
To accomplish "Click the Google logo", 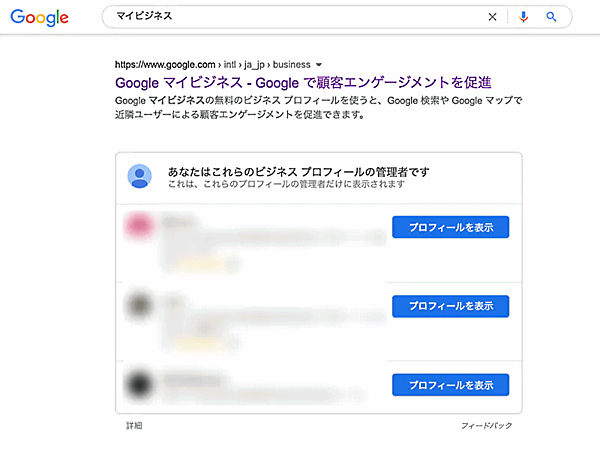I will coord(41,17).
